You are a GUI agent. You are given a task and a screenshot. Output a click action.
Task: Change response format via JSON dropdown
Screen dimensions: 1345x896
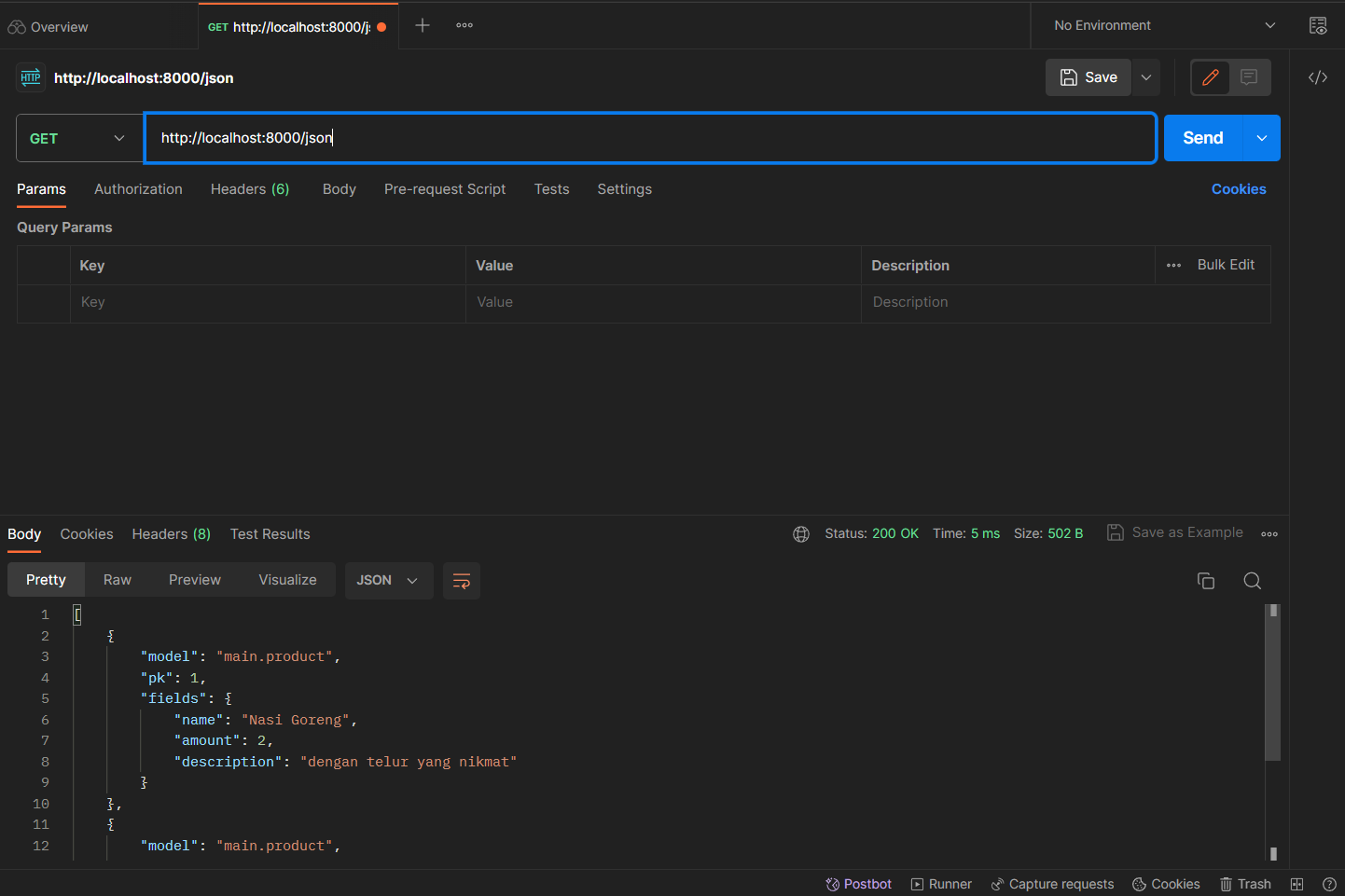388,580
